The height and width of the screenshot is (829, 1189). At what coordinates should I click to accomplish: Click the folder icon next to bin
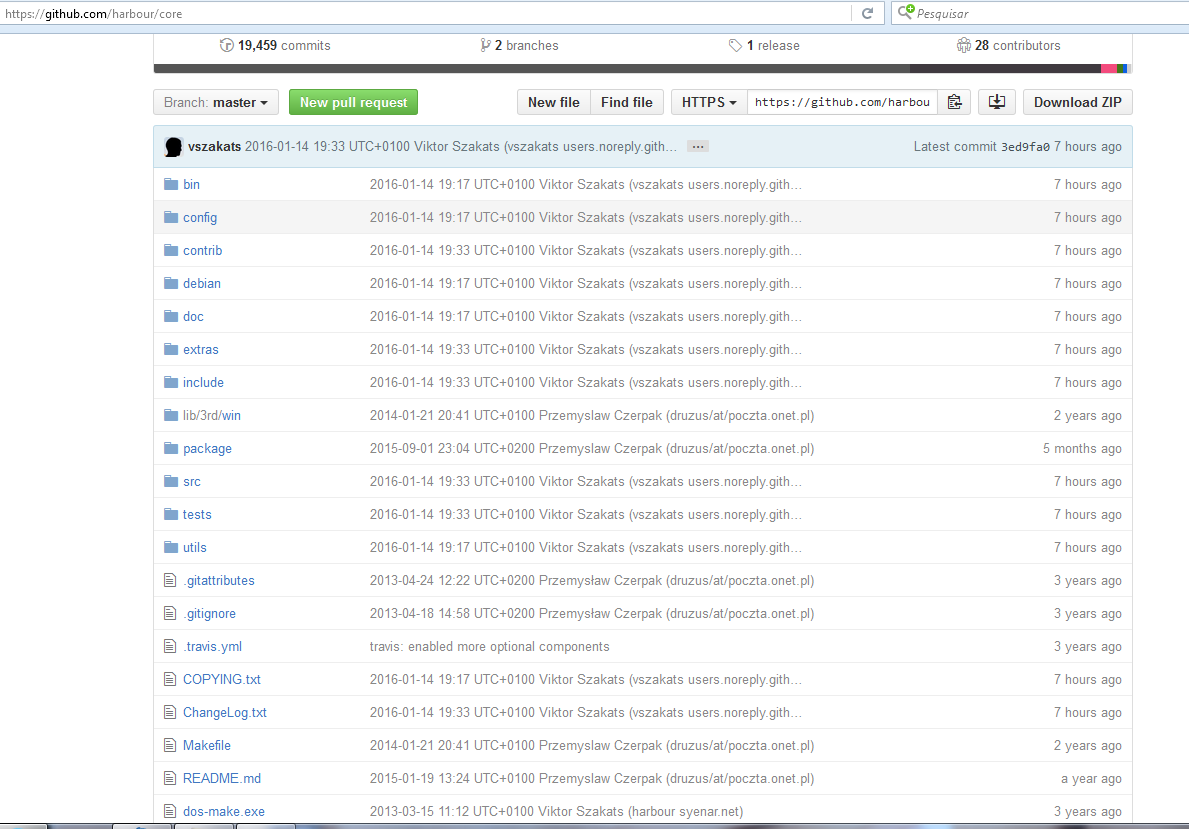click(170, 184)
